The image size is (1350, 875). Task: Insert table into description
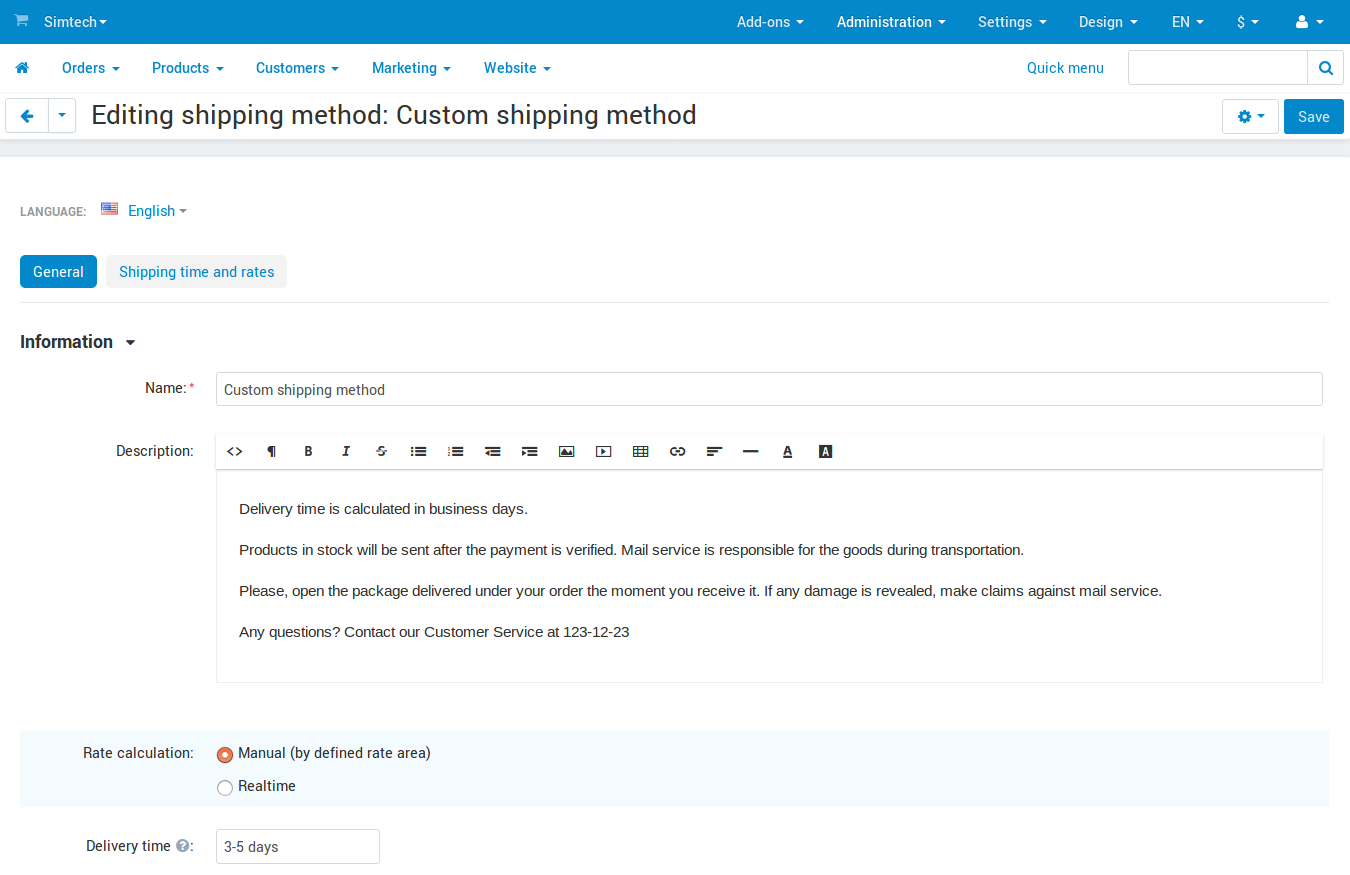pyautogui.click(x=641, y=451)
